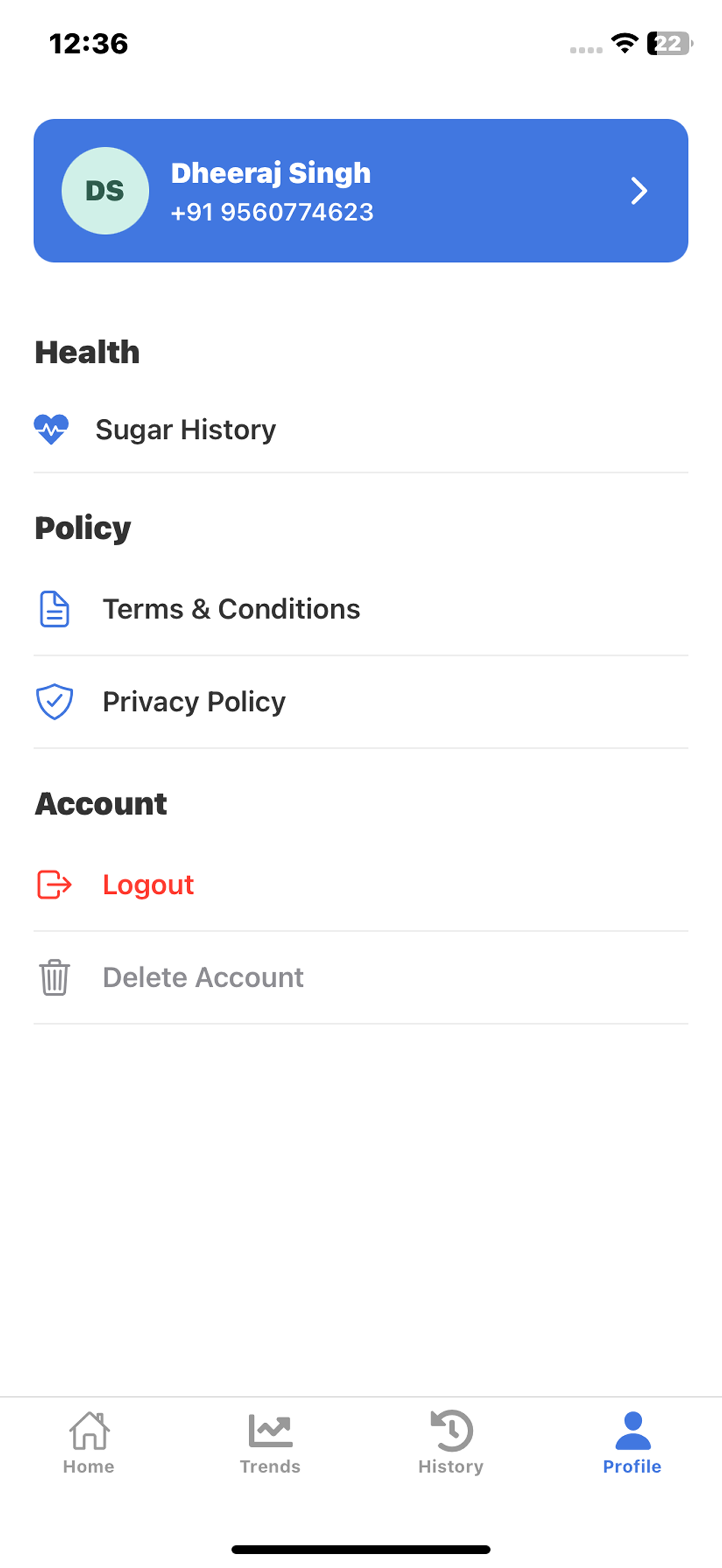Click the heart pulse icon
722x1568 pixels.
[x=51, y=429]
